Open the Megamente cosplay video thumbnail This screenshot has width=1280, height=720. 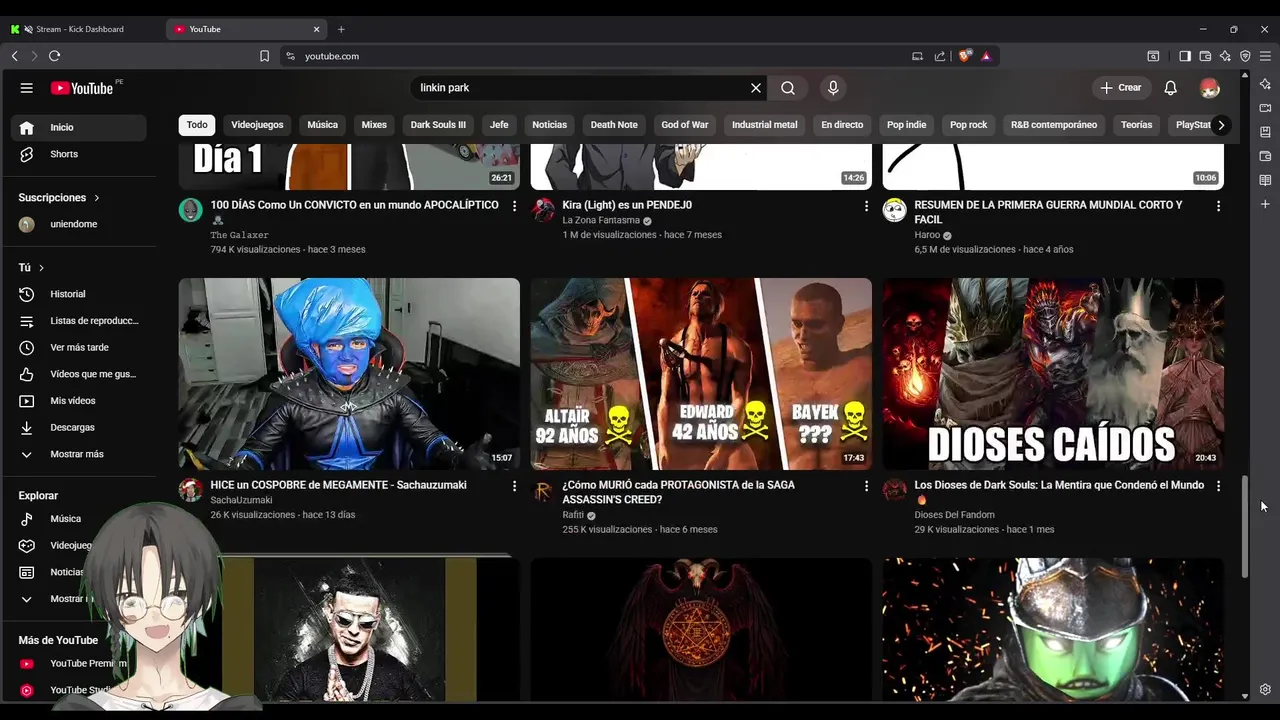349,374
